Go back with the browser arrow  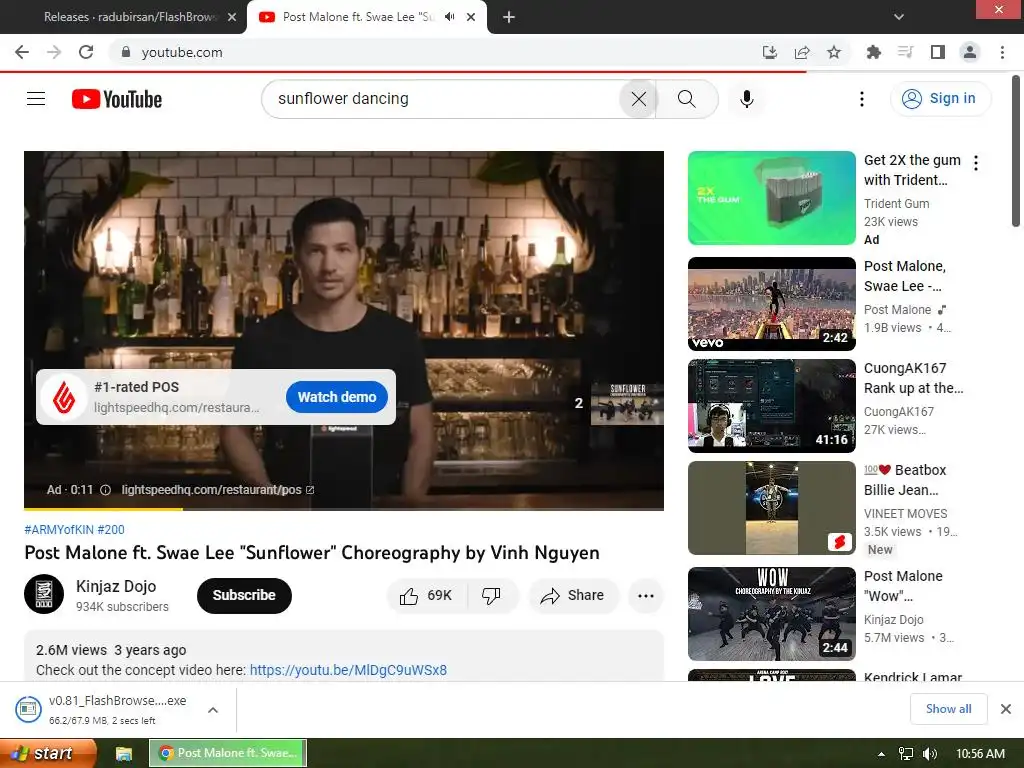(x=22, y=52)
